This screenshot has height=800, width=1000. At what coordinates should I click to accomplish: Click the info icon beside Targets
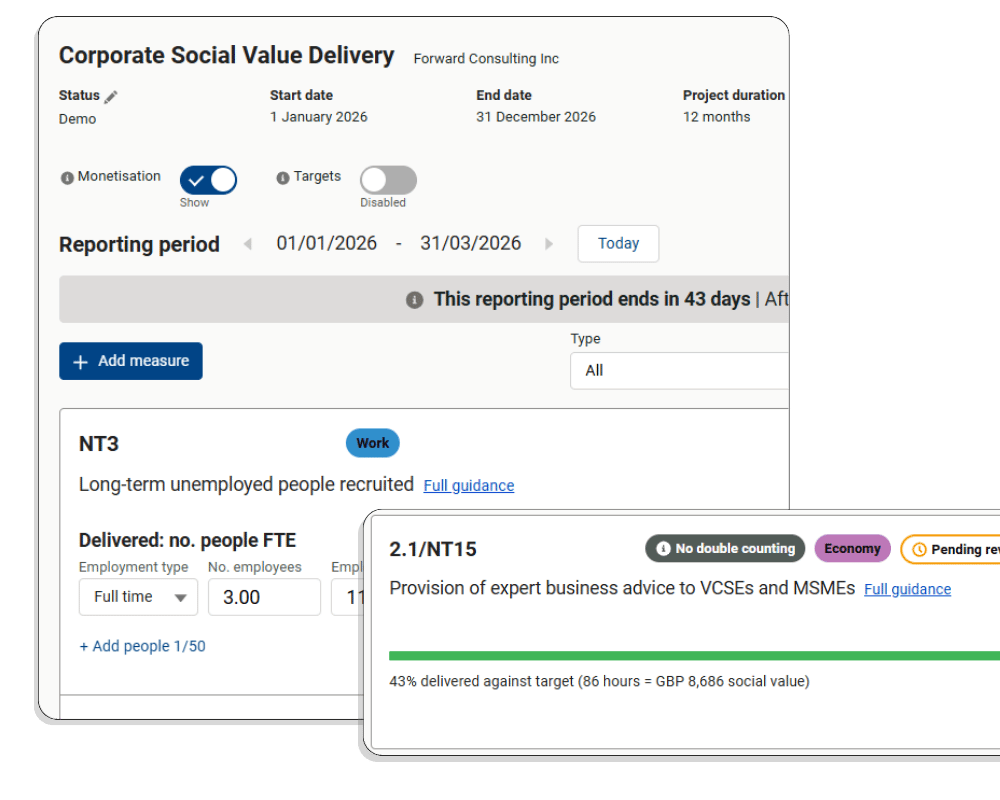click(x=283, y=178)
